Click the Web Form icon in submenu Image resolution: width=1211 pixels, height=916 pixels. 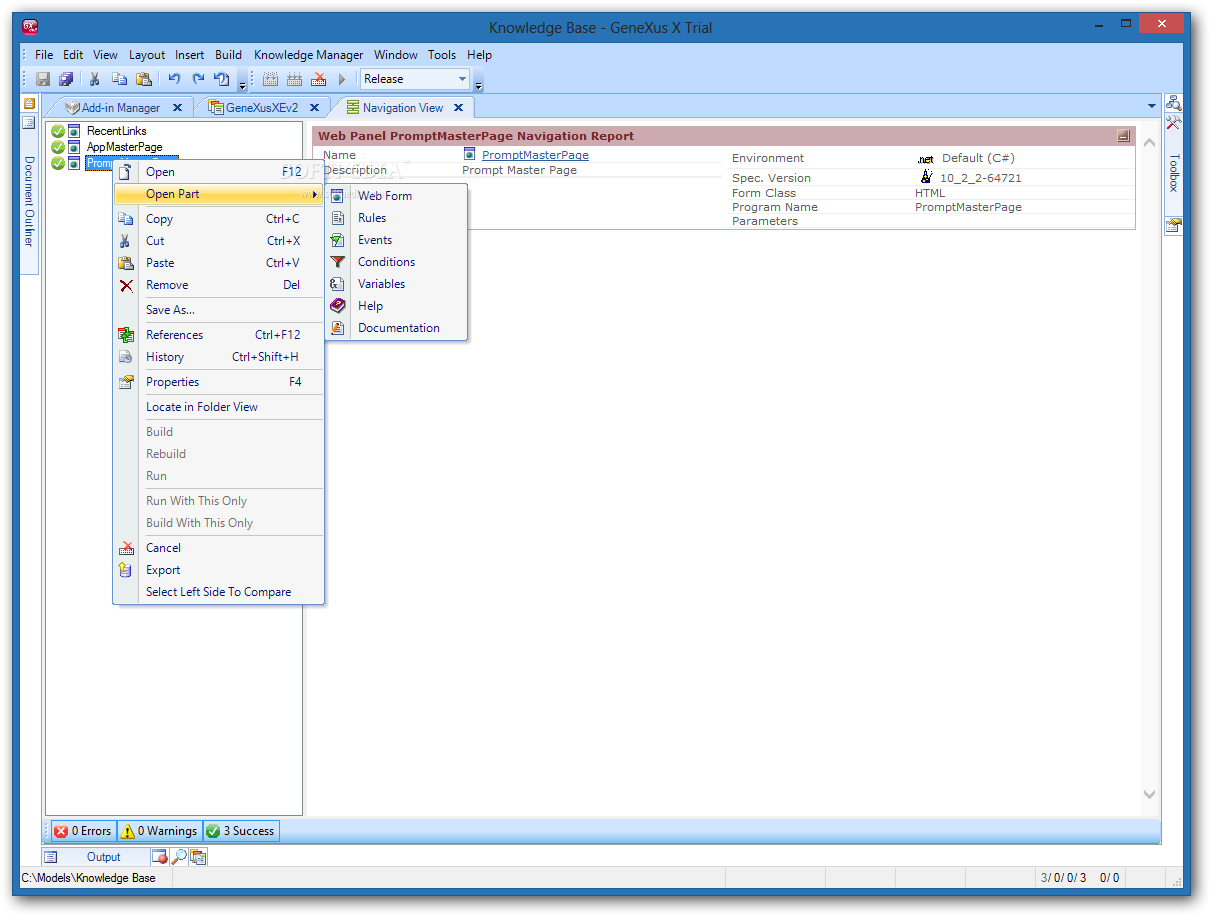pyautogui.click(x=337, y=196)
